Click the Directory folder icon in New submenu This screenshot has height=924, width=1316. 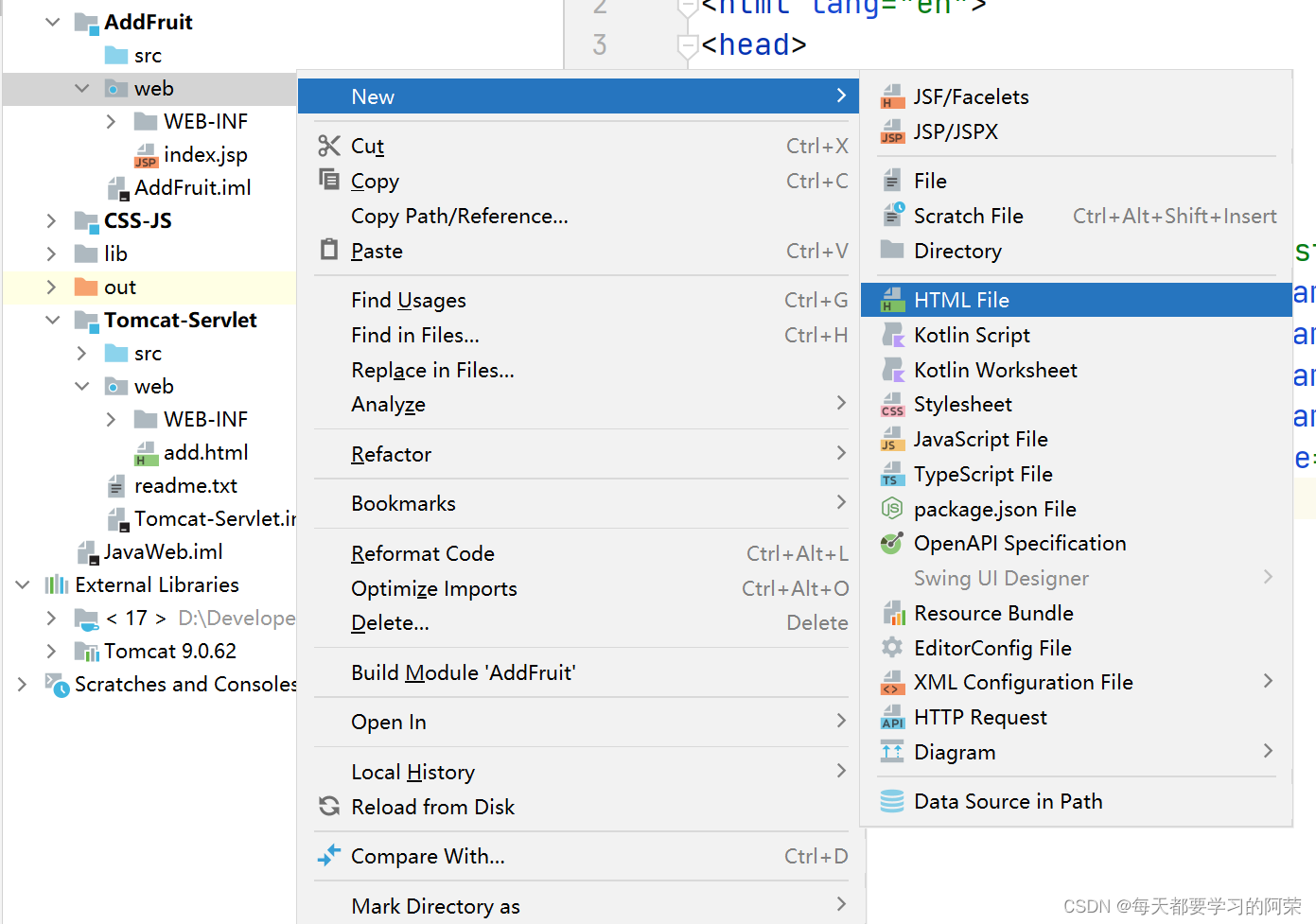[892, 250]
